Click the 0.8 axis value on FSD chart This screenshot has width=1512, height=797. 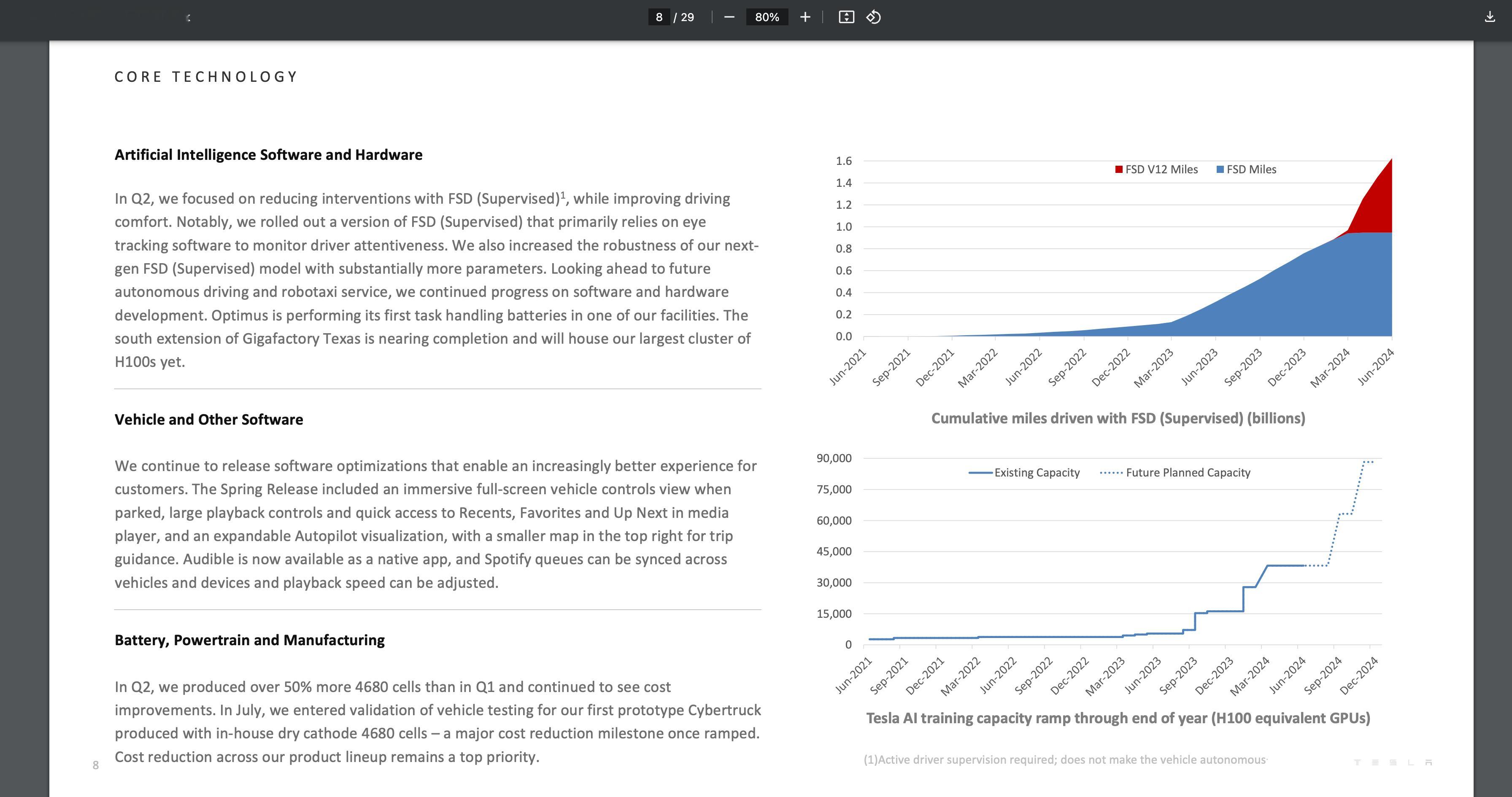coord(843,248)
